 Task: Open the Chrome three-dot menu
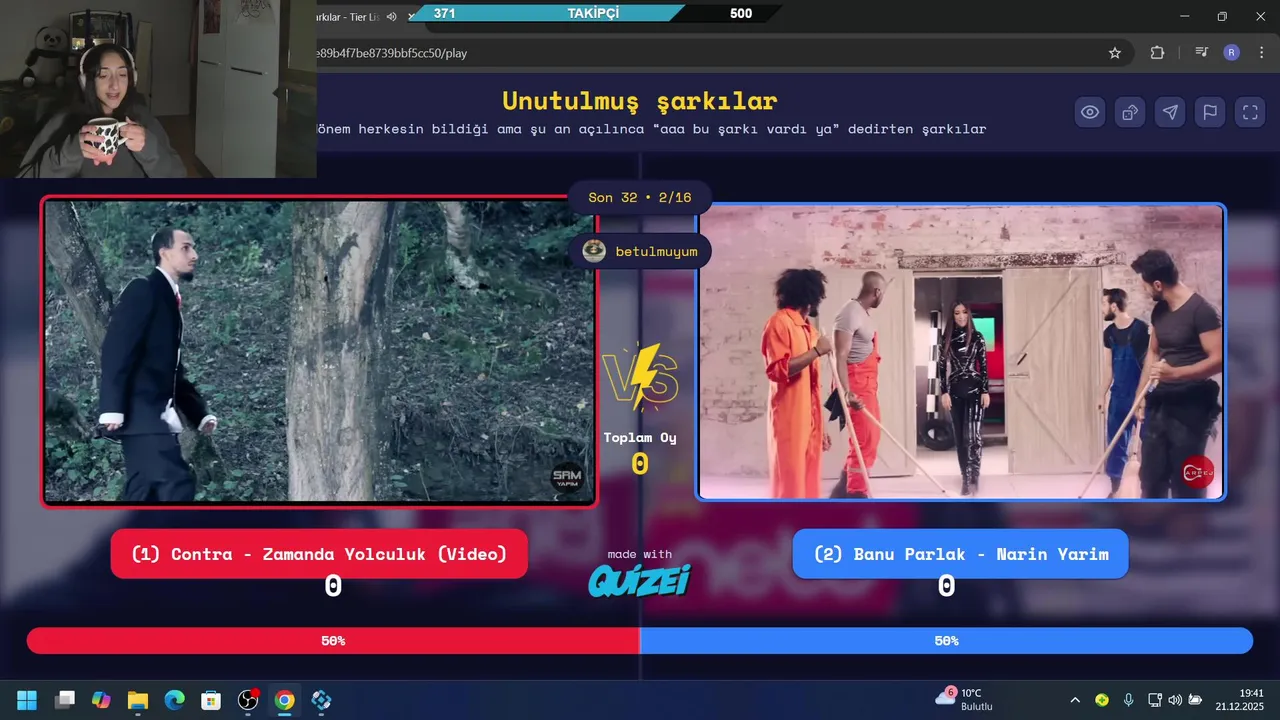1260,53
